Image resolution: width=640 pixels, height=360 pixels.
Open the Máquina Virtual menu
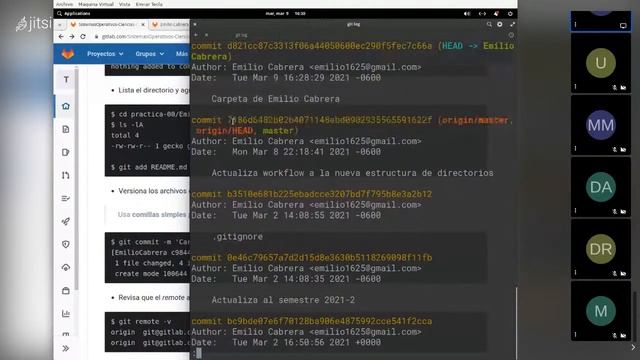(x=96, y=4)
